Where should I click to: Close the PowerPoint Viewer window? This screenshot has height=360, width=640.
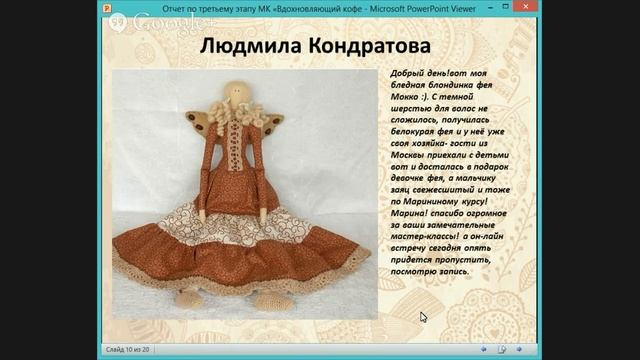tap(526, 7)
